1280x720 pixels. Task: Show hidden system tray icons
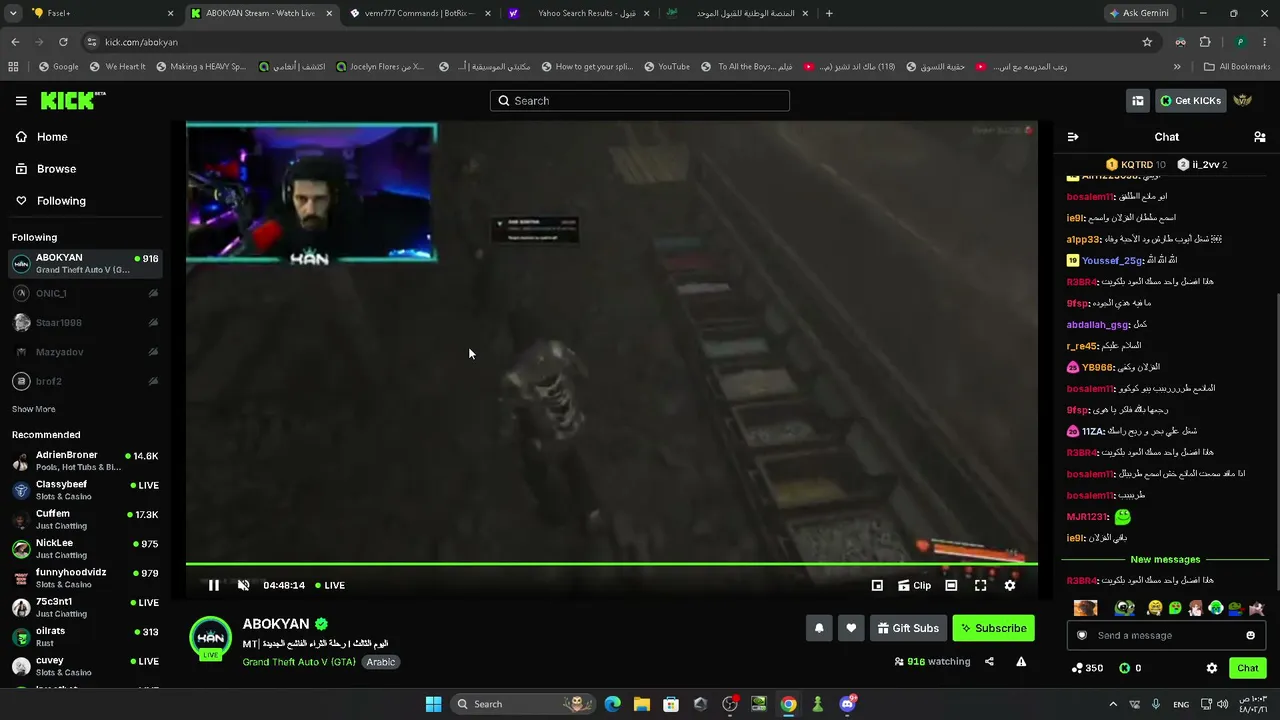click(1113, 704)
